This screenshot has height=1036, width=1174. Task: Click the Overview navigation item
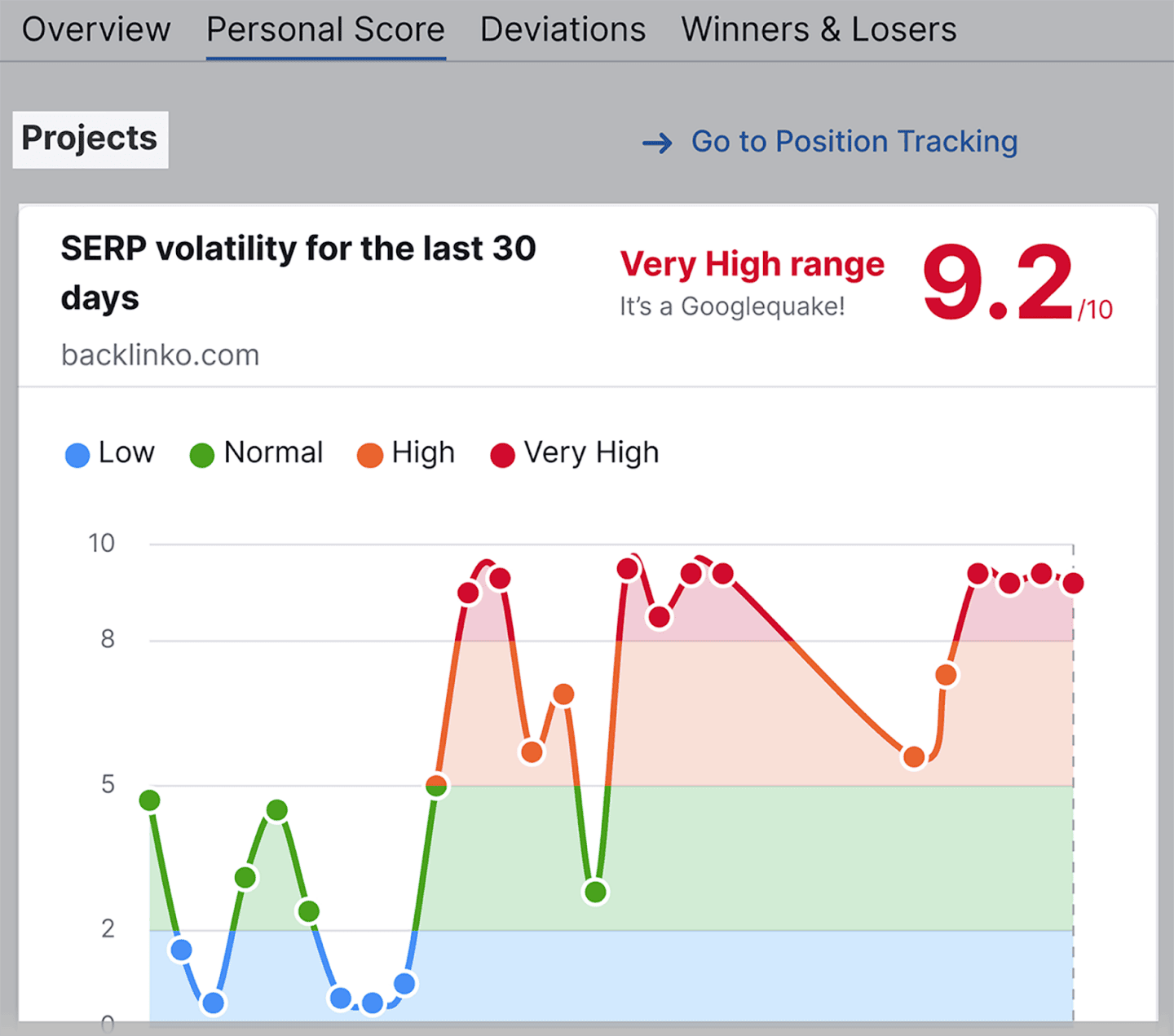tap(96, 29)
